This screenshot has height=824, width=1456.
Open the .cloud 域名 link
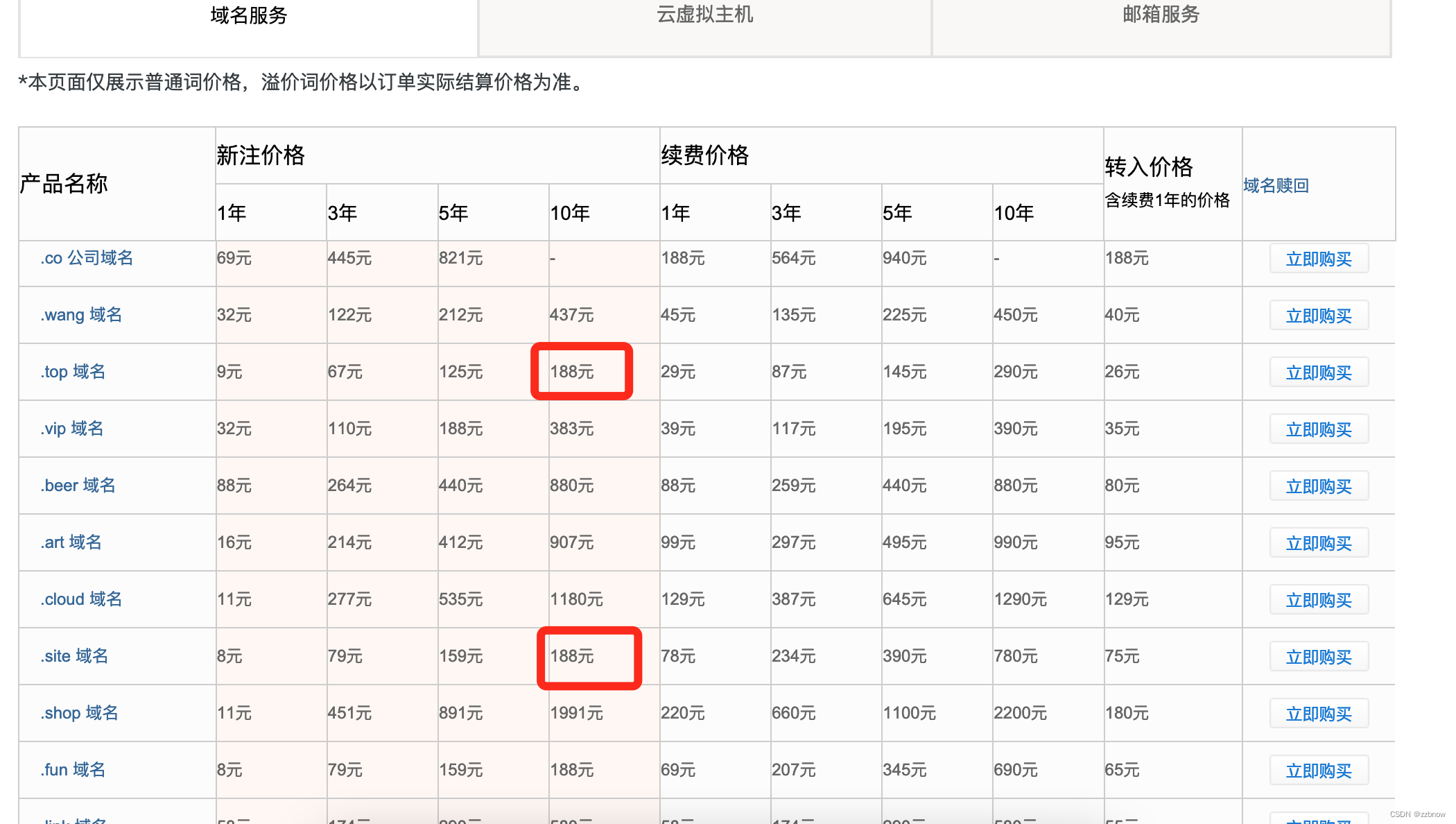click(81, 599)
